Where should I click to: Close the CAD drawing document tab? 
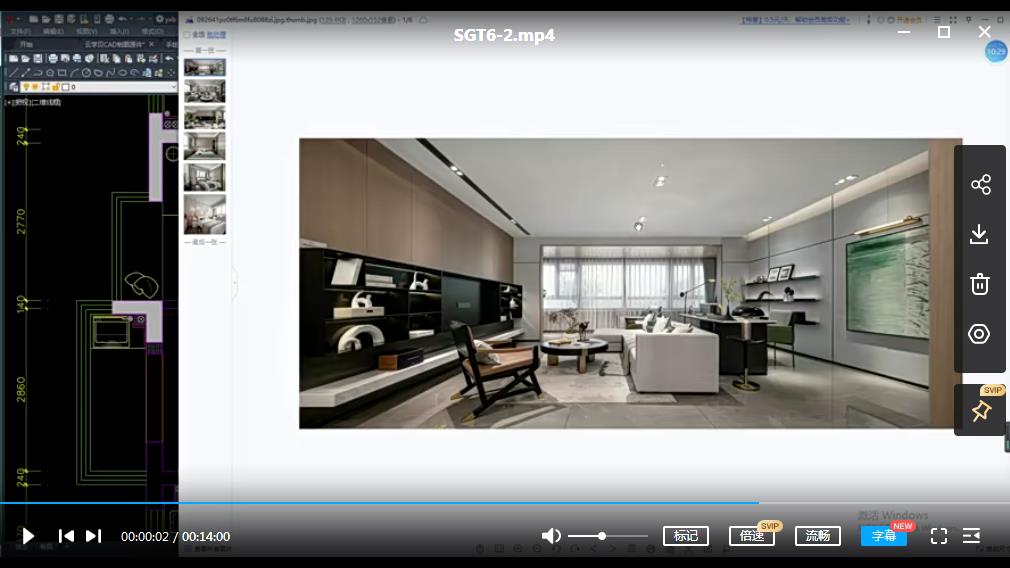(x=151, y=44)
